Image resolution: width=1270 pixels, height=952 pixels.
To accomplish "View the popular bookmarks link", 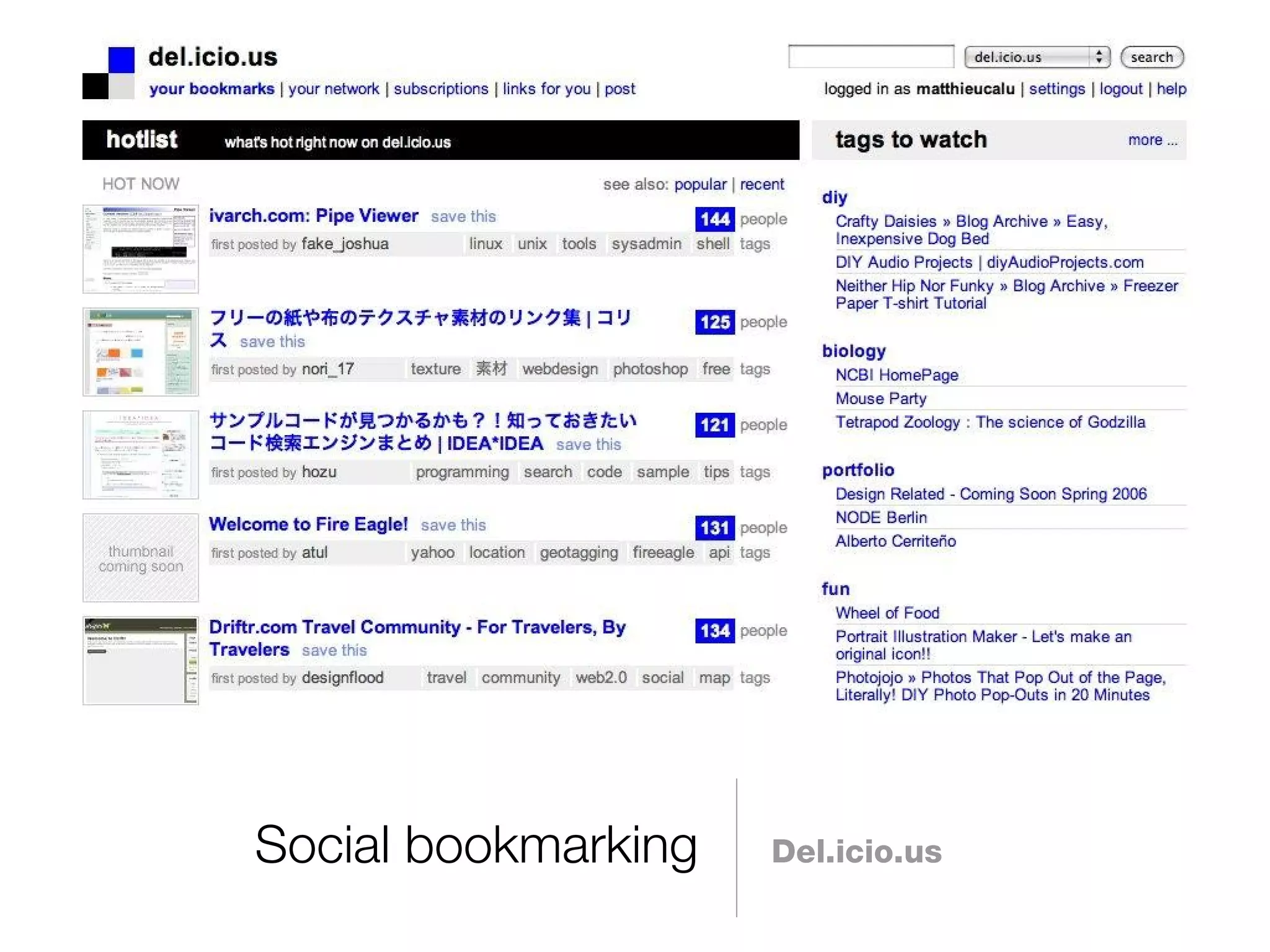I will click(x=700, y=184).
